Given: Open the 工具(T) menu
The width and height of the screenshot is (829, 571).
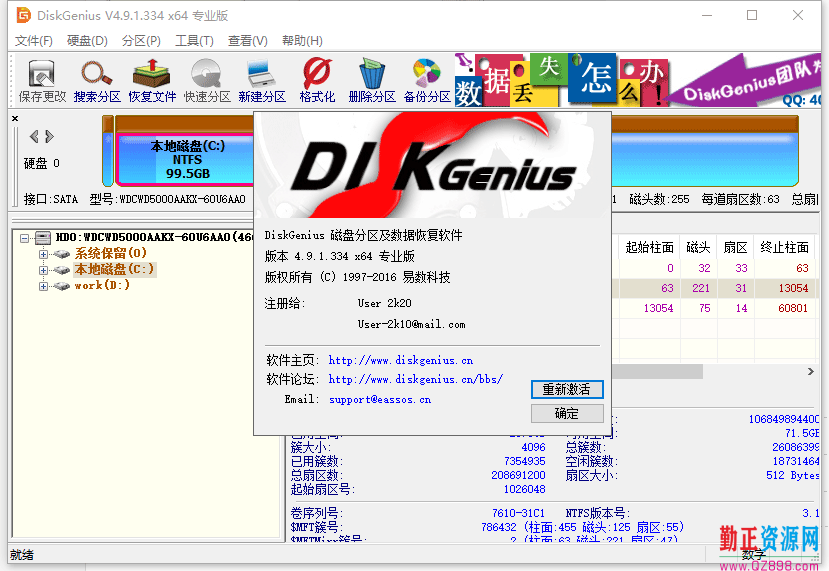Looking at the screenshot, I should click(x=194, y=41).
